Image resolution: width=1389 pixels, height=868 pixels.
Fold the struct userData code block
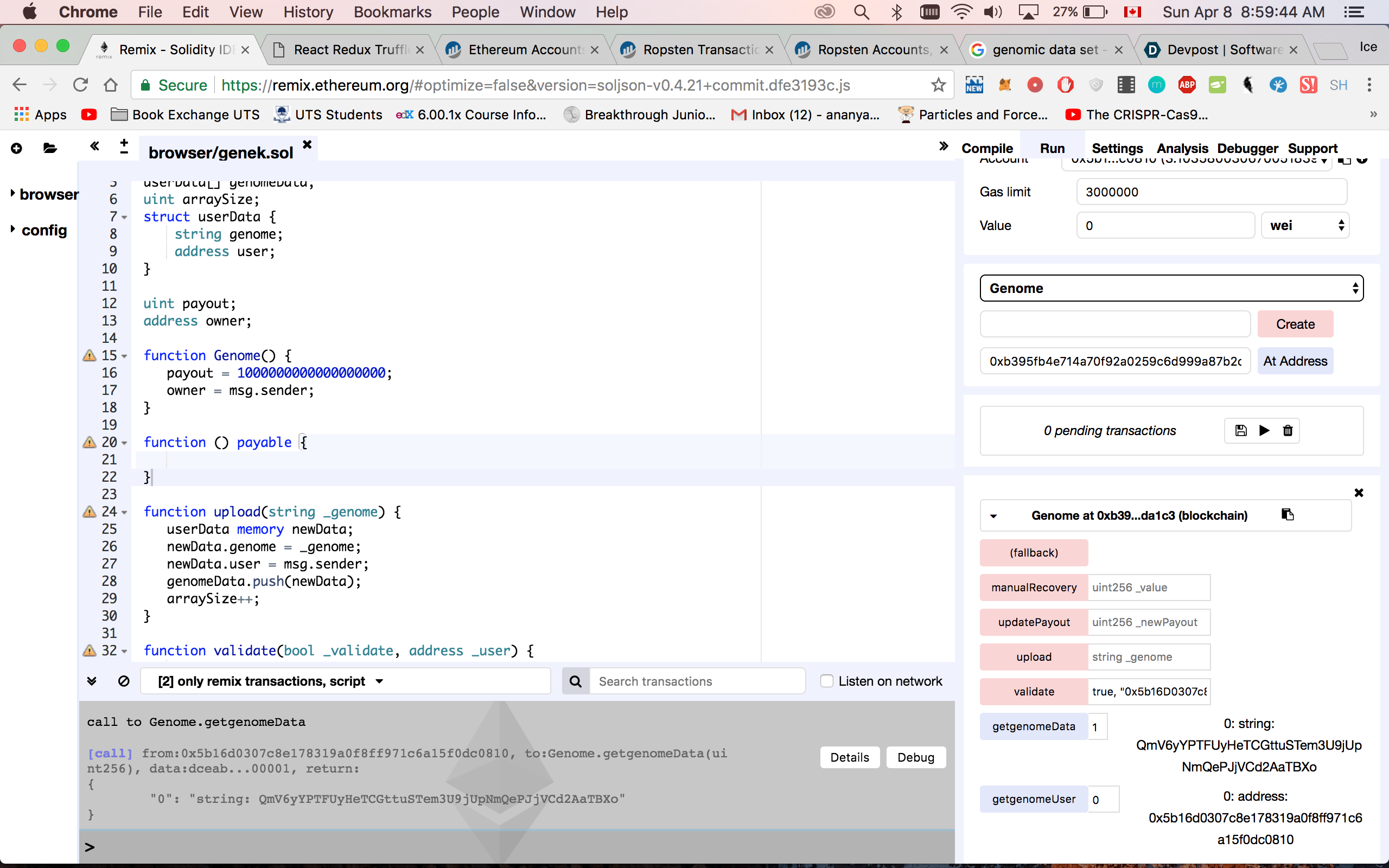125,218
